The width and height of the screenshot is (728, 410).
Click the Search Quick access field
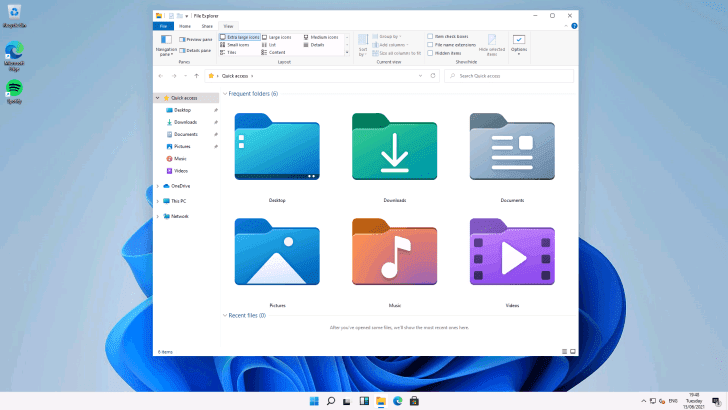click(509, 76)
